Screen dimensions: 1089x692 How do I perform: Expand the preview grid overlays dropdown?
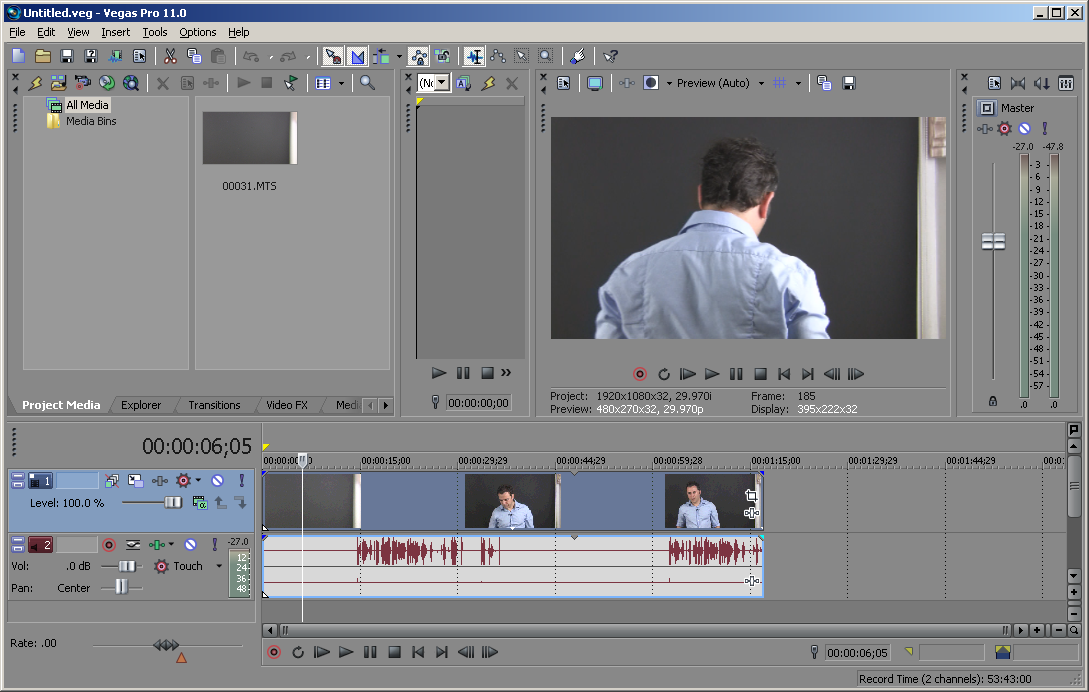798,83
